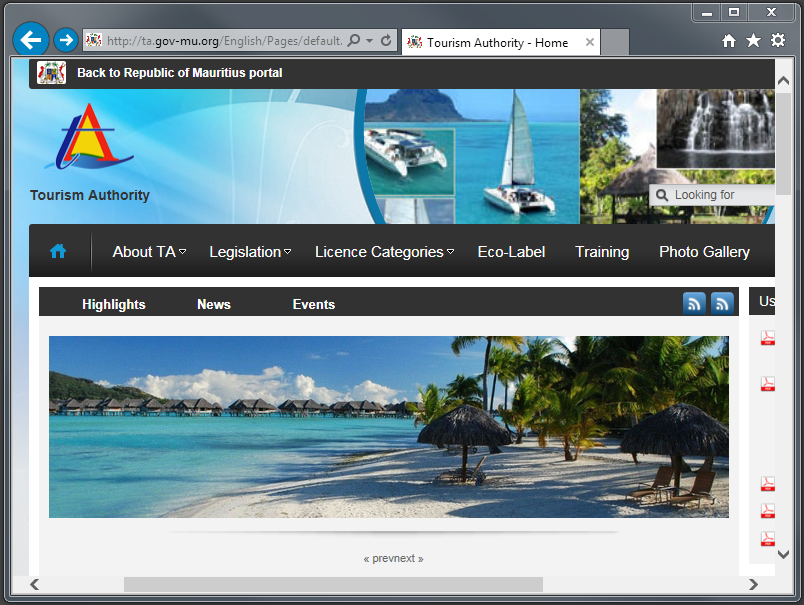Viewport: 804px width, 605px height.
Task: Minimize the browser window
Action: pos(707,12)
